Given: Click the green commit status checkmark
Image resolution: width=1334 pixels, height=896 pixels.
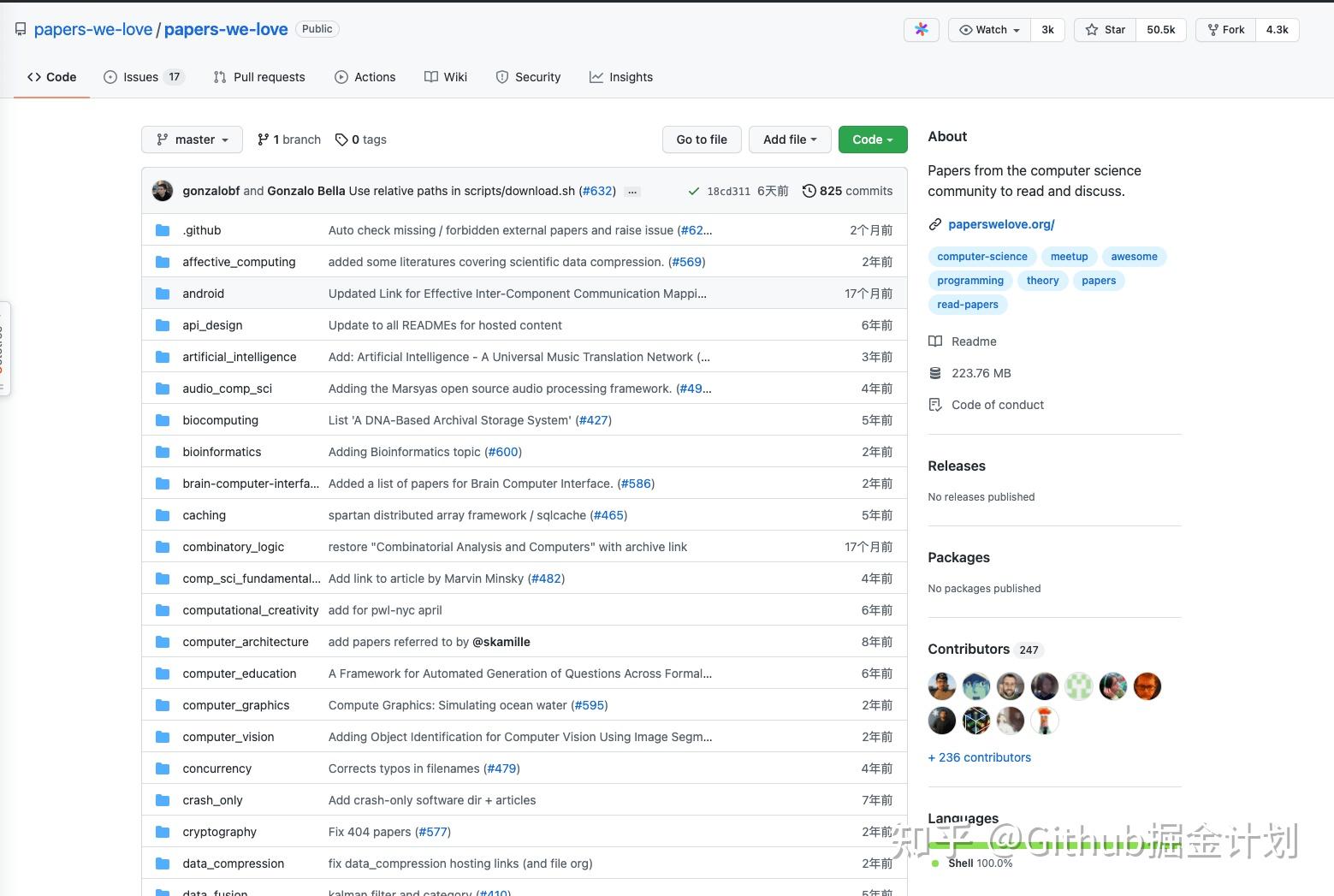Looking at the screenshot, I should [x=693, y=192].
